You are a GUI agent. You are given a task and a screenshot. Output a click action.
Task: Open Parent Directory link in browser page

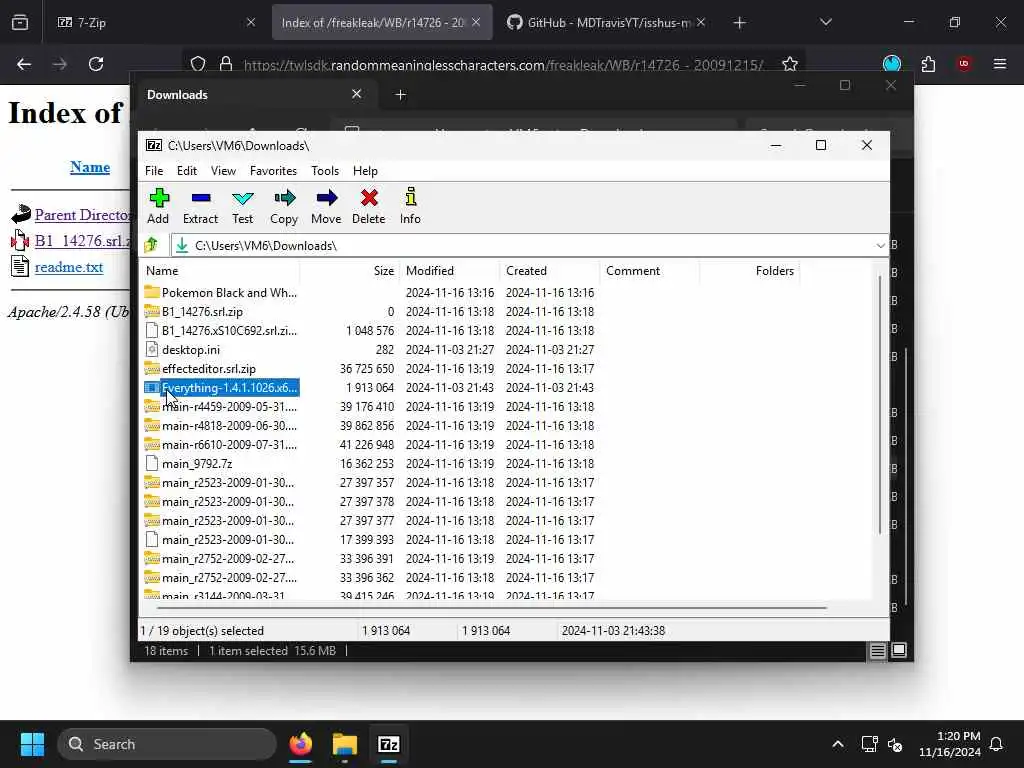point(82,215)
